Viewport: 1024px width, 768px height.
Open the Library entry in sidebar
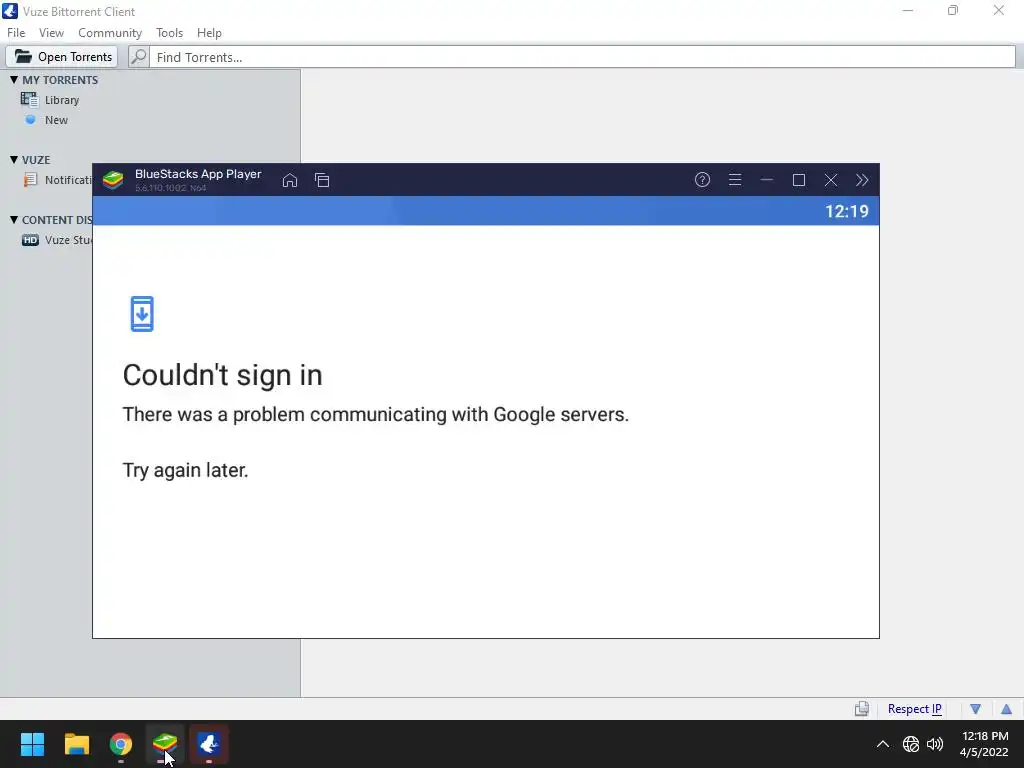(62, 100)
